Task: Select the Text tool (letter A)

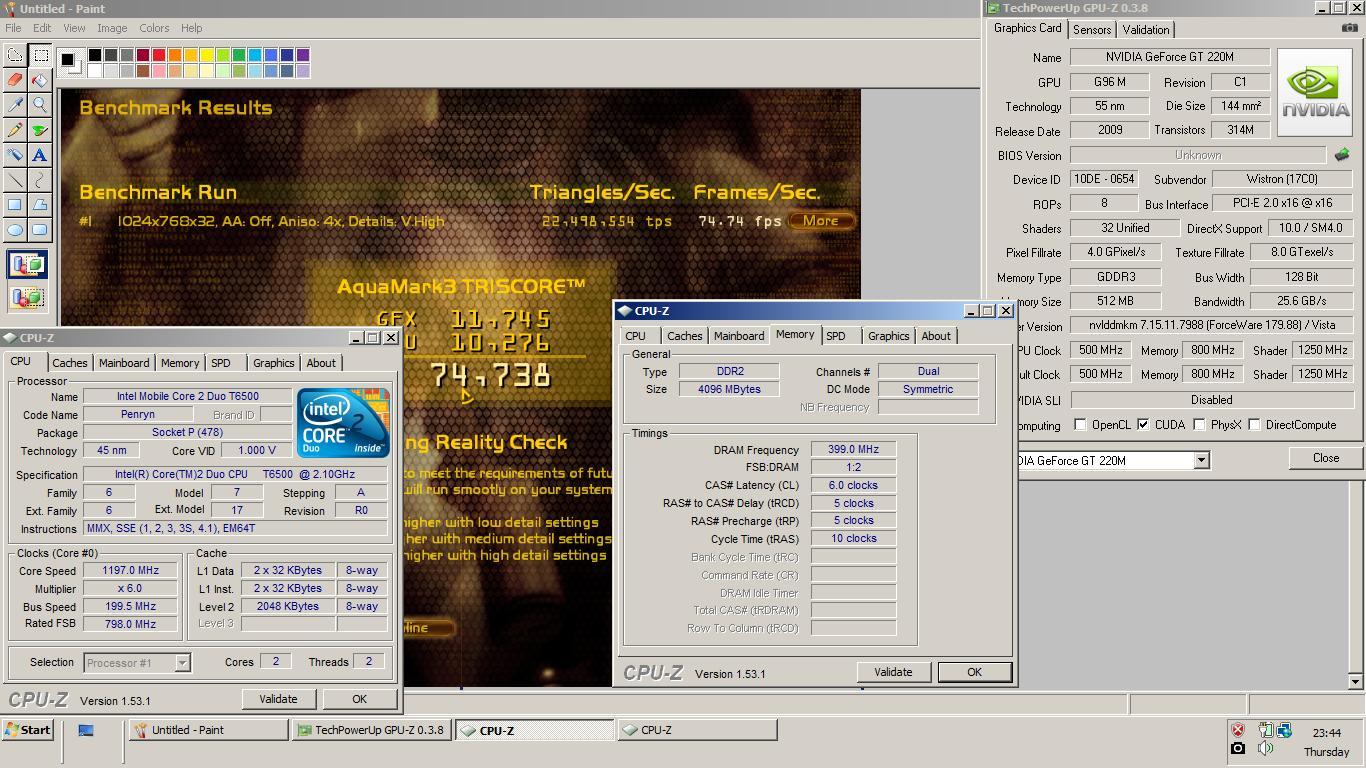Action: pyautogui.click(x=40, y=155)
